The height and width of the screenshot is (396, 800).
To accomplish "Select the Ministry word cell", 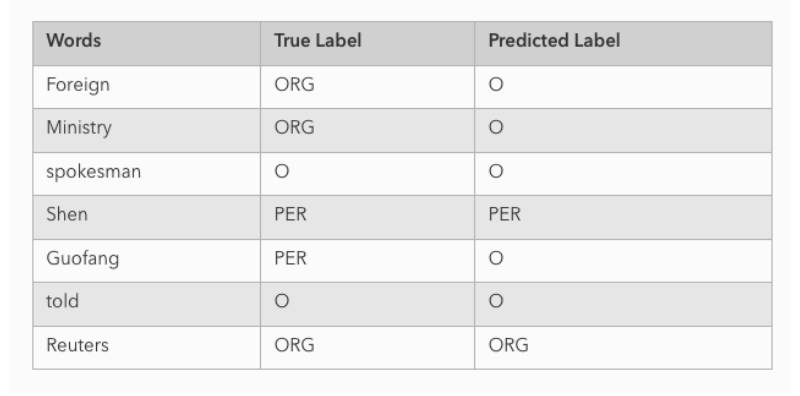I will tap(147, 130).
